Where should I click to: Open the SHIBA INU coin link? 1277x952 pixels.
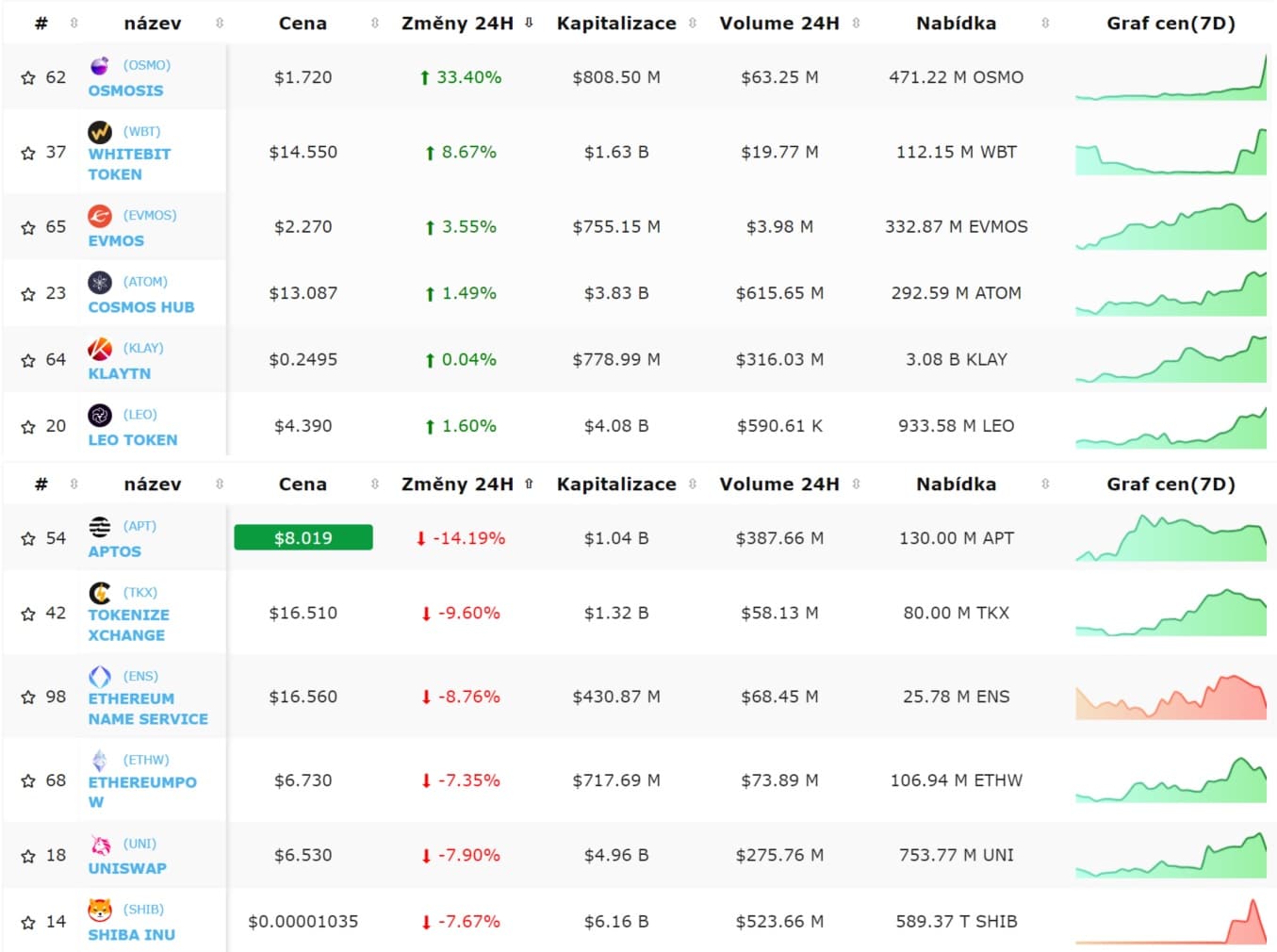(132, 935)
